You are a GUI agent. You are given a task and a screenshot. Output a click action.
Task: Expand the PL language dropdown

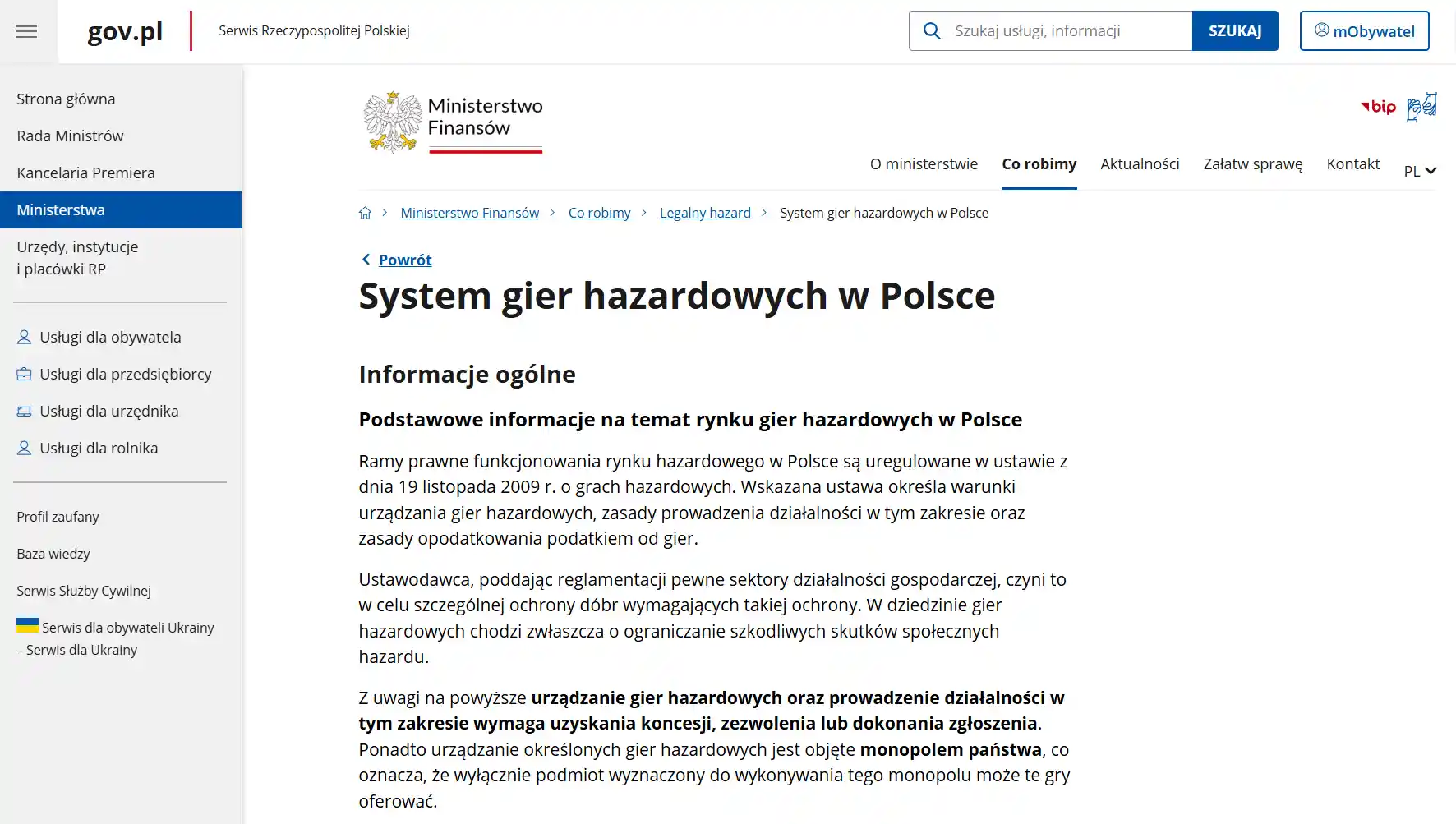click(1420, 171)
